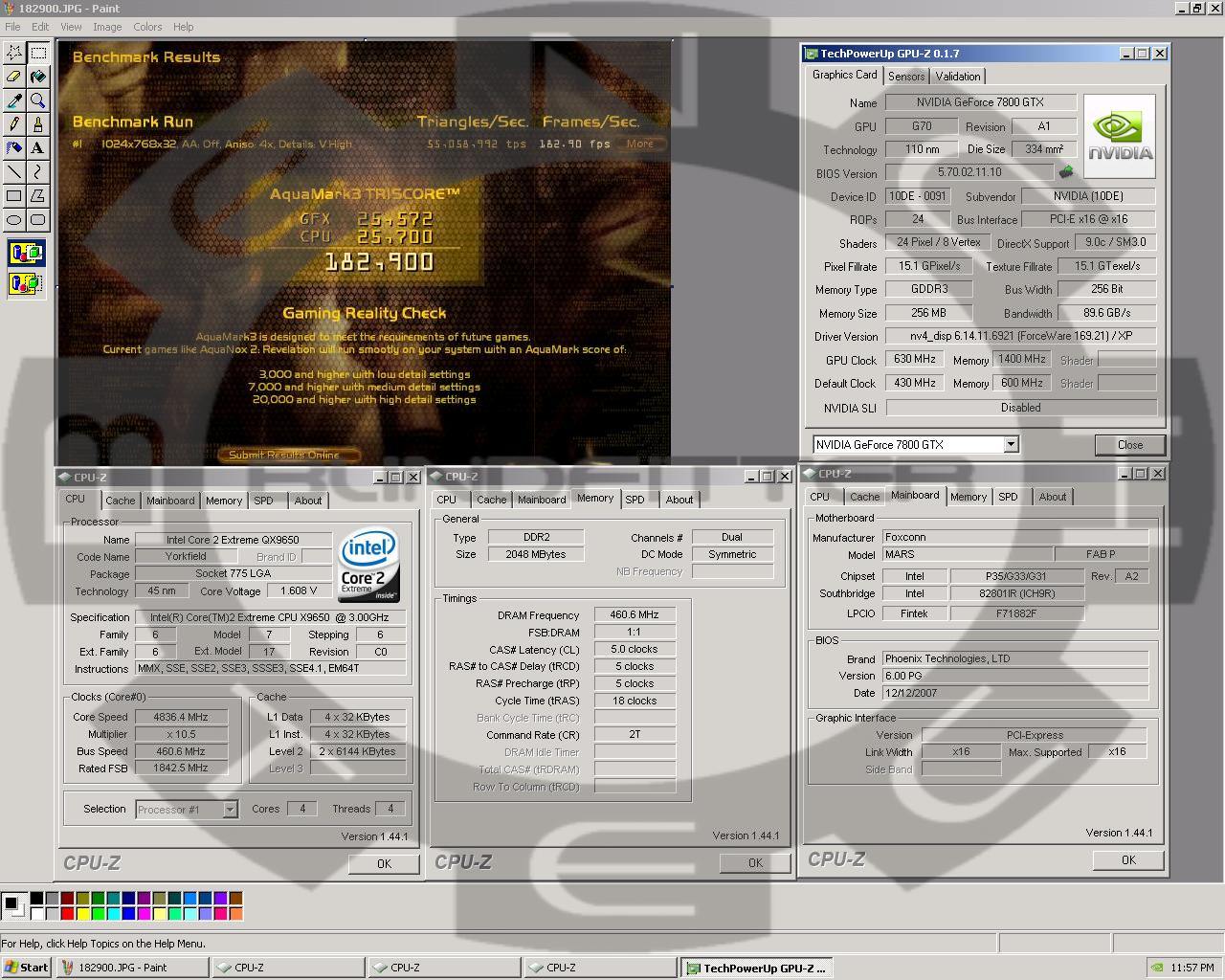Choose the Fill With Color bucket tool
The height and width of the screenshot is (980, 1225).
pyautogui.click(x=38, y=77)
